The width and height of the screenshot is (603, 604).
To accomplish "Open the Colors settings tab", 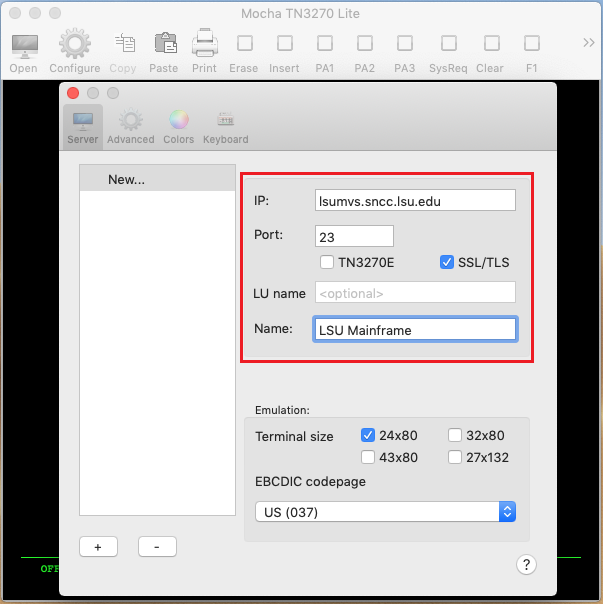I will tap(178, 127).
